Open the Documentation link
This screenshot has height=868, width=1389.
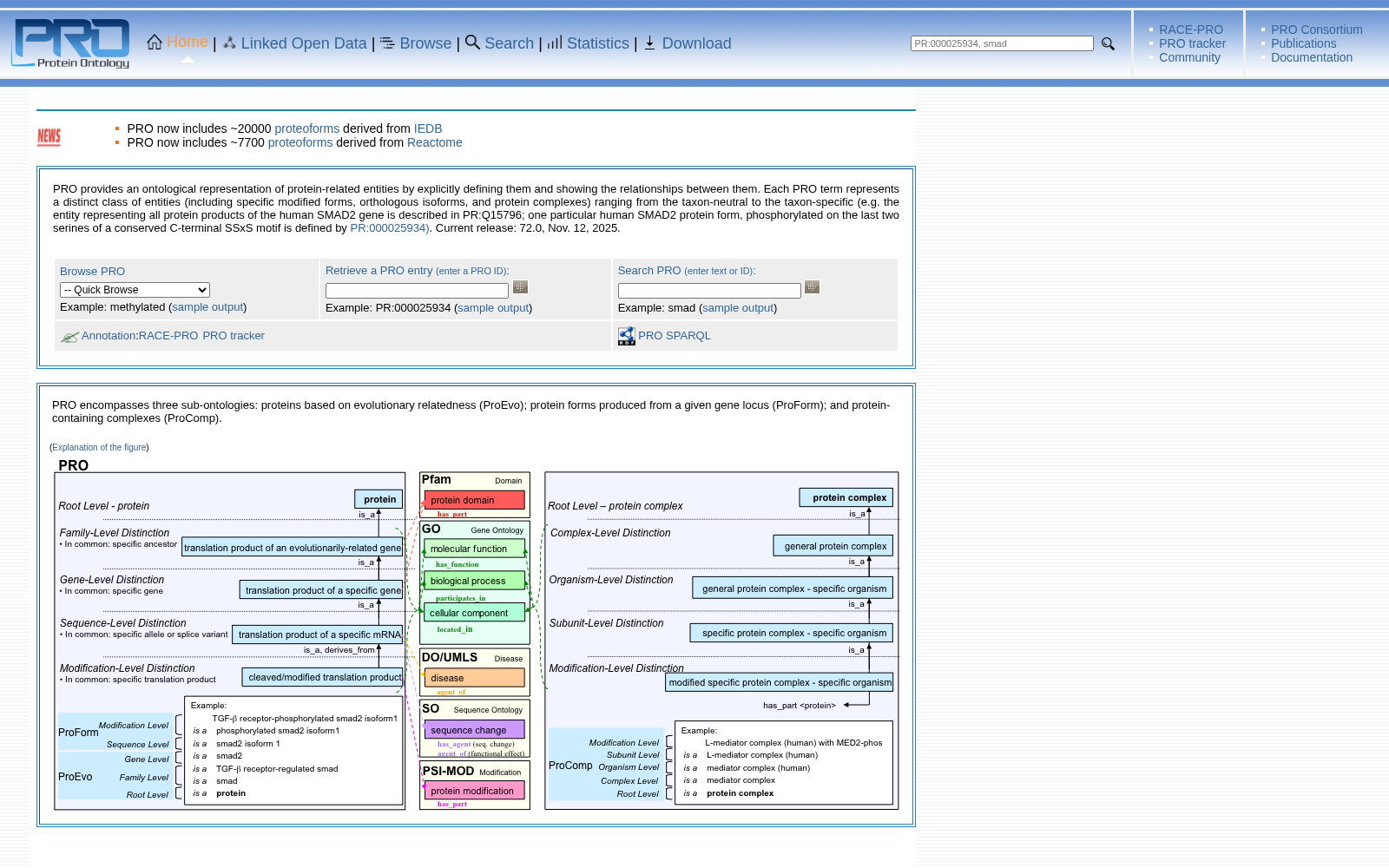(1312, 57)
